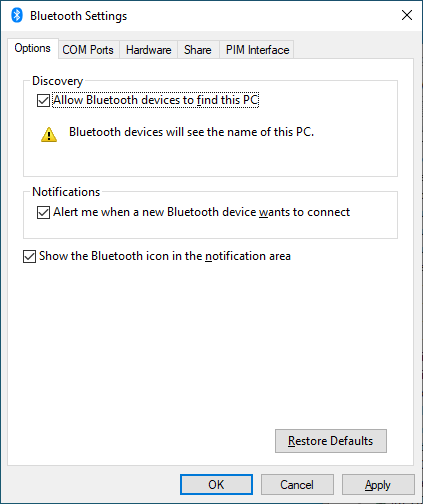
Task: Select the Share tab
Action: (198, 50)
